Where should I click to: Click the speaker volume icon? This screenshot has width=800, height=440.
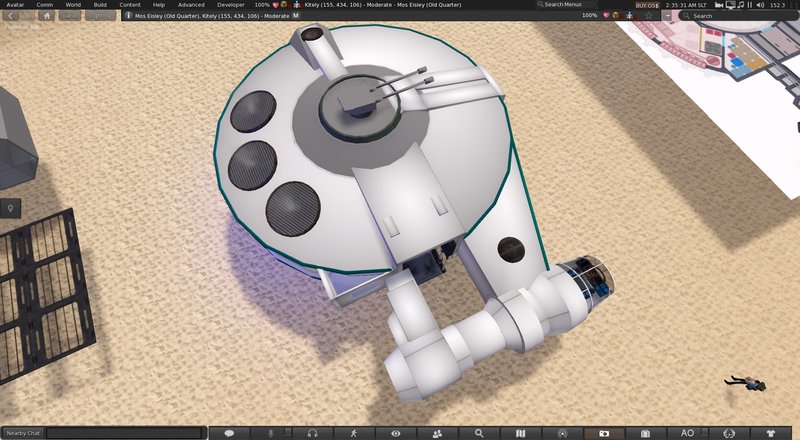[x=760, y=5]
